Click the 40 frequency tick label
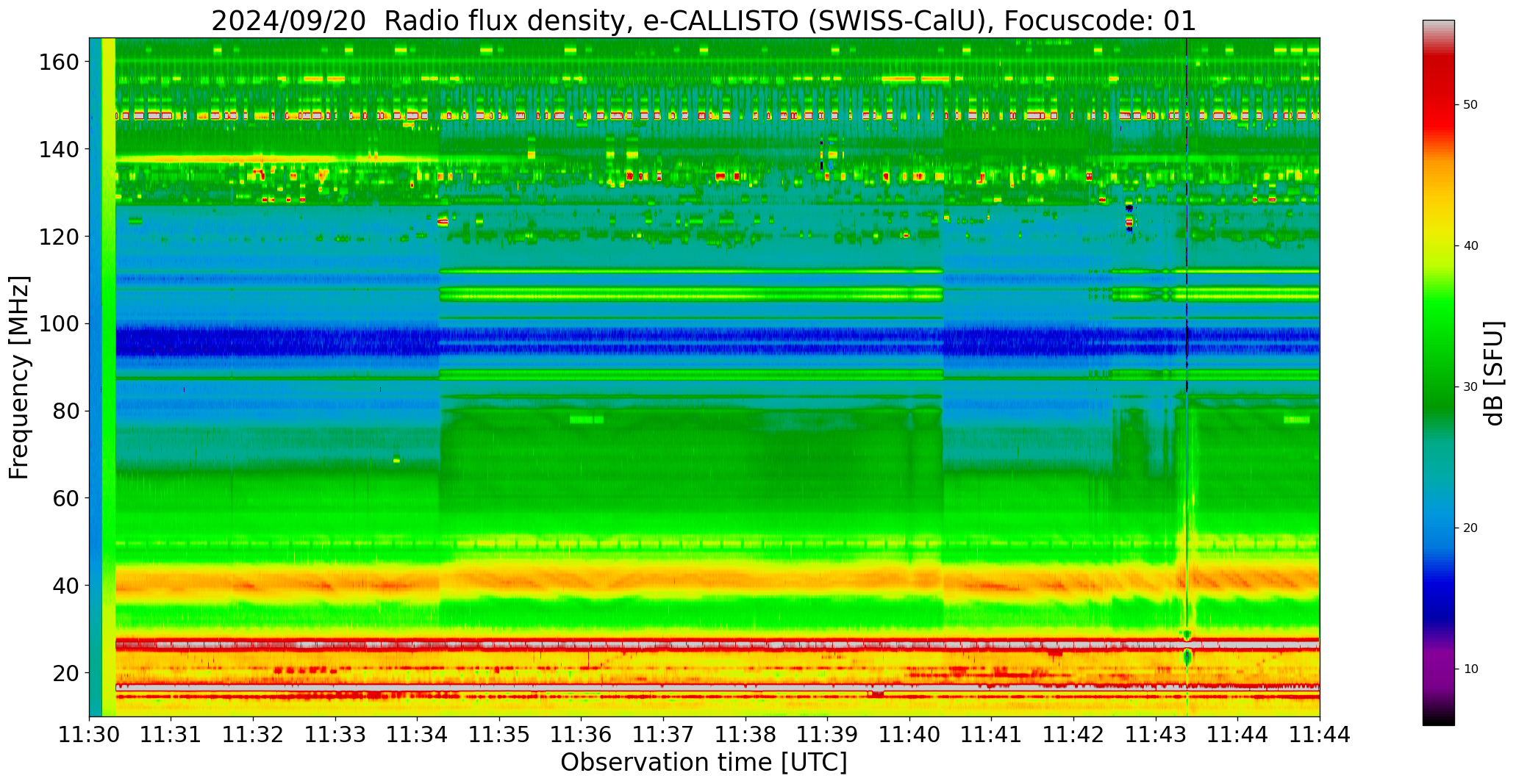 (x=65, y=585)
